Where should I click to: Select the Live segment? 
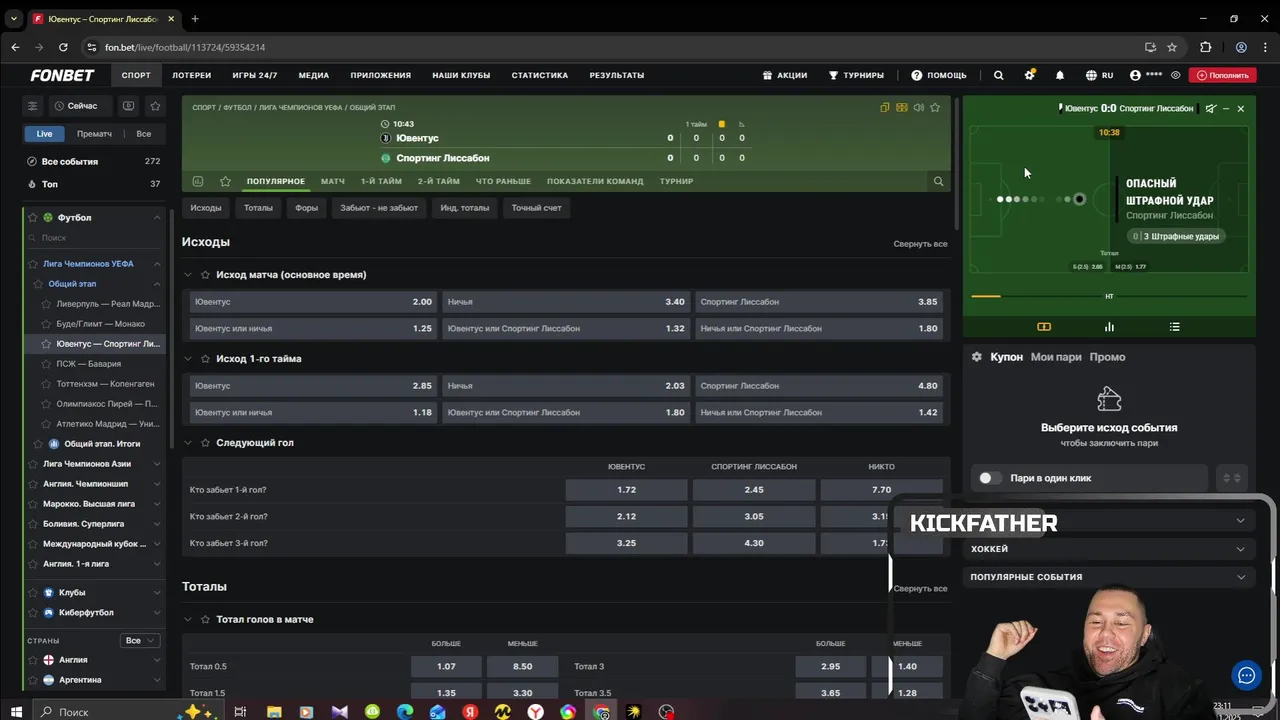(x=44, y=134)
